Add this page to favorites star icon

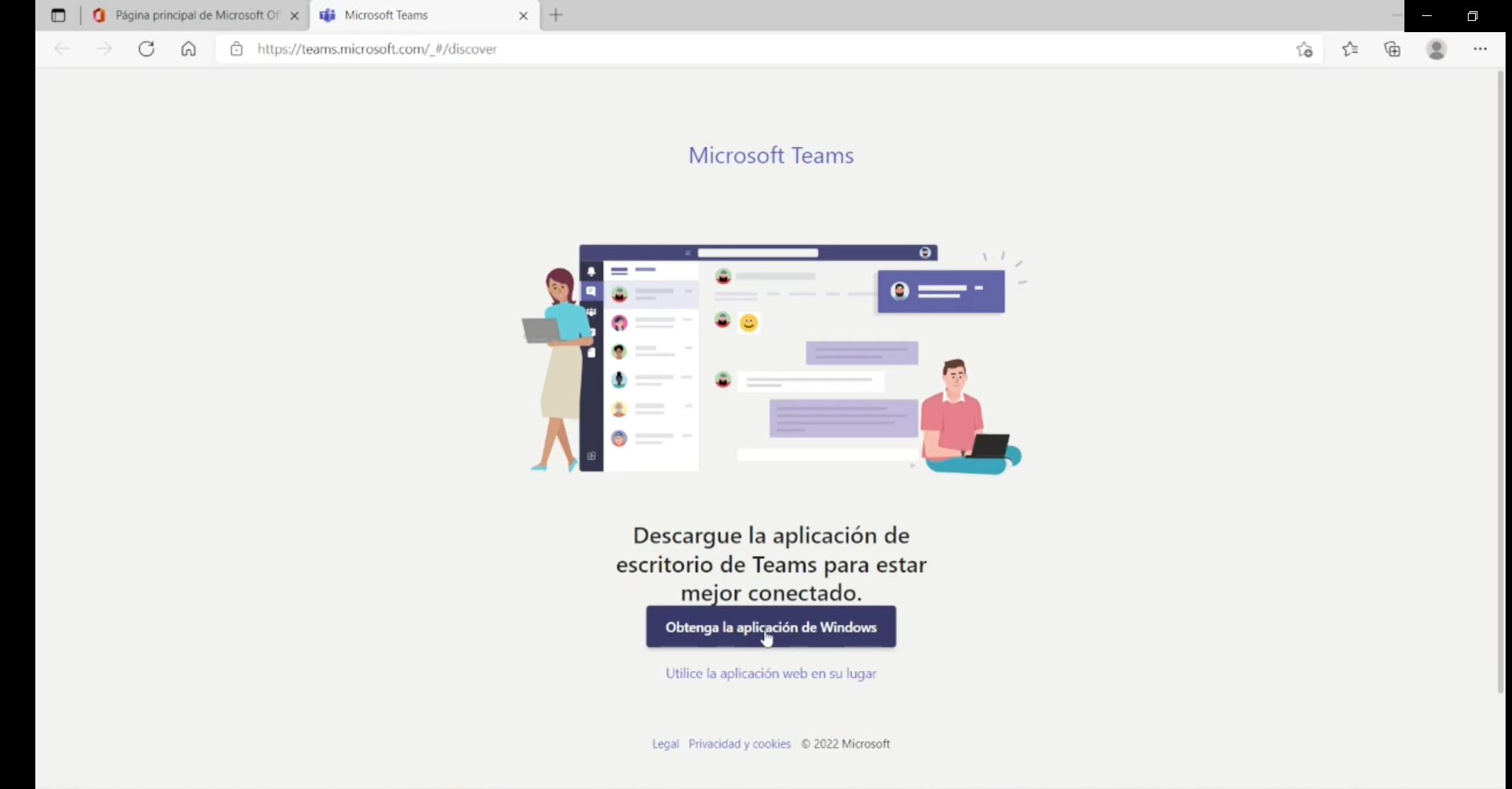pos(1304,50)
